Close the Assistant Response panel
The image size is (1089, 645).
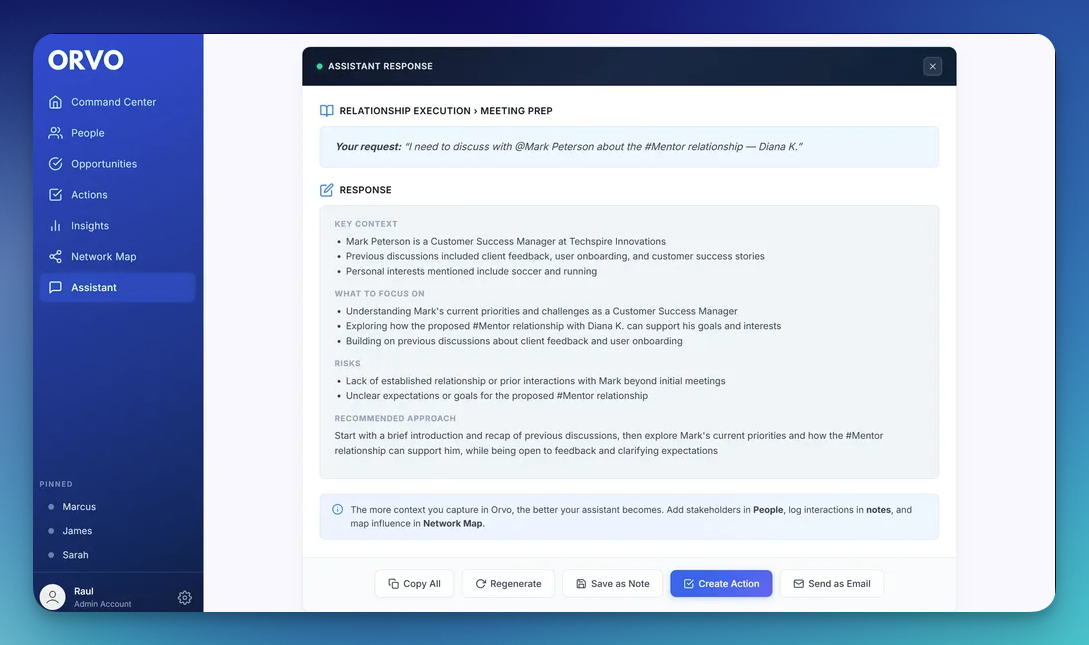click(x=932, y=66)
